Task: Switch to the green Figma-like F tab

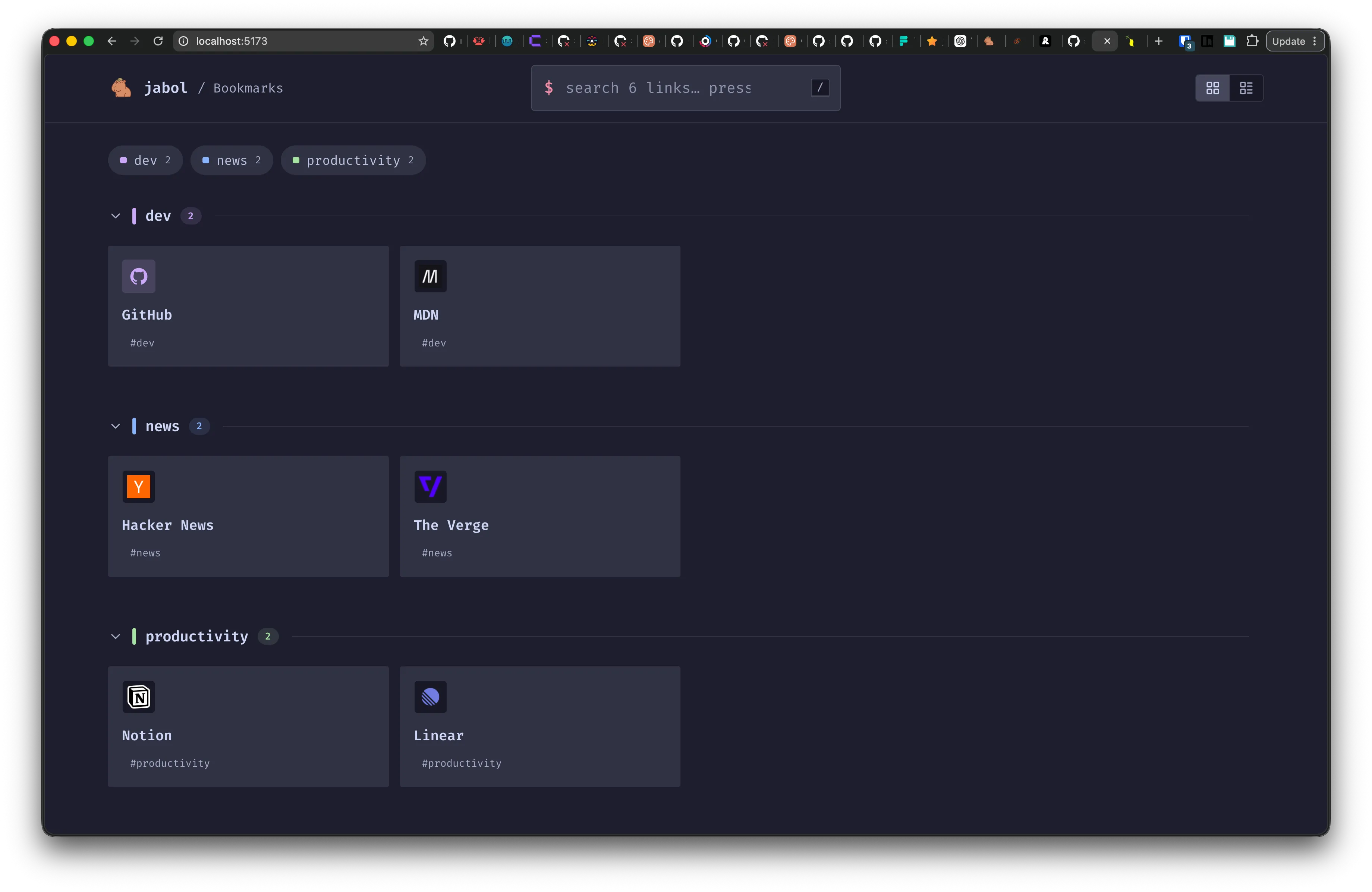Action: point(904,41)
